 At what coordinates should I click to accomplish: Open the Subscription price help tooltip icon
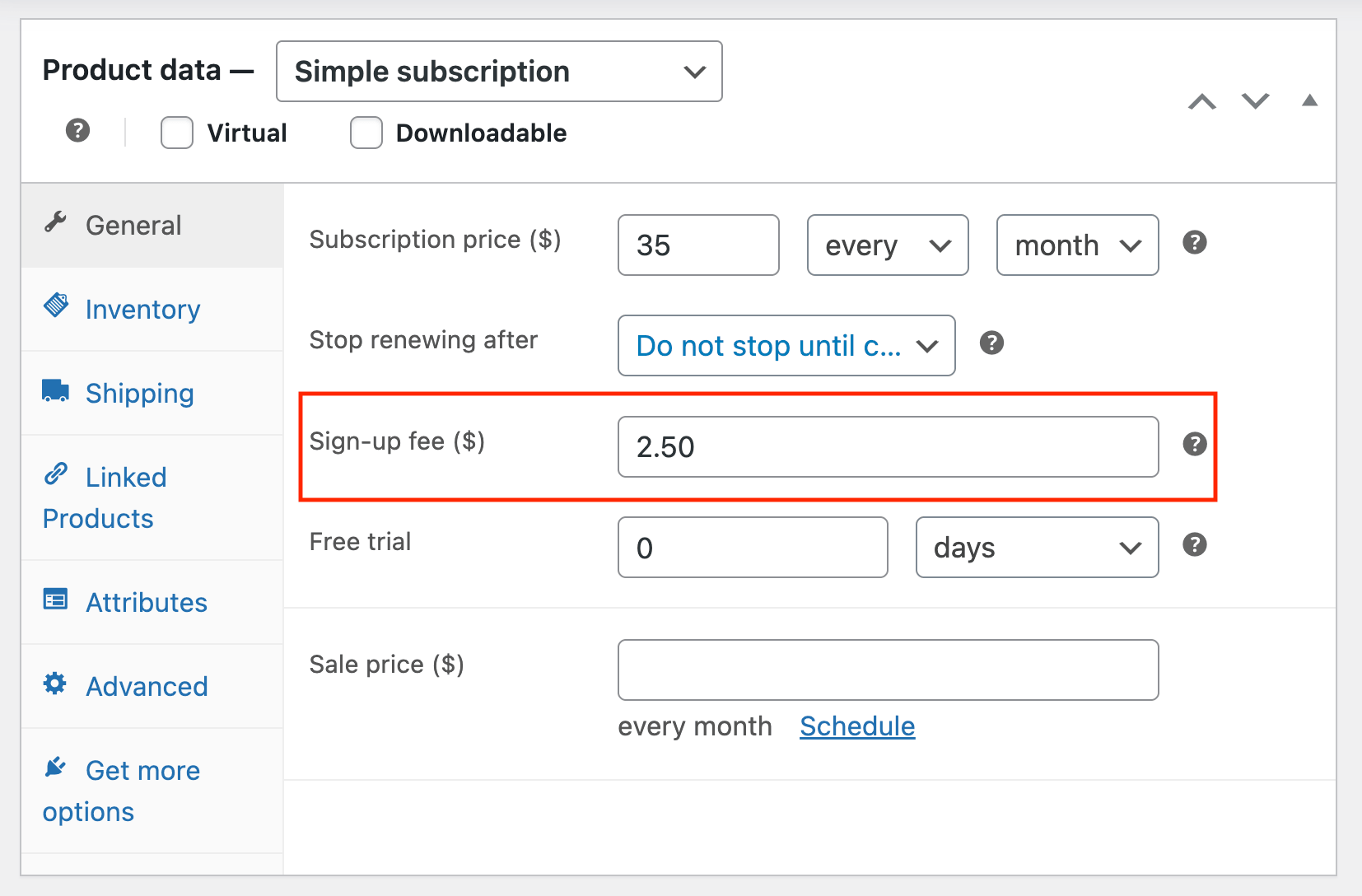[1195, 242]
